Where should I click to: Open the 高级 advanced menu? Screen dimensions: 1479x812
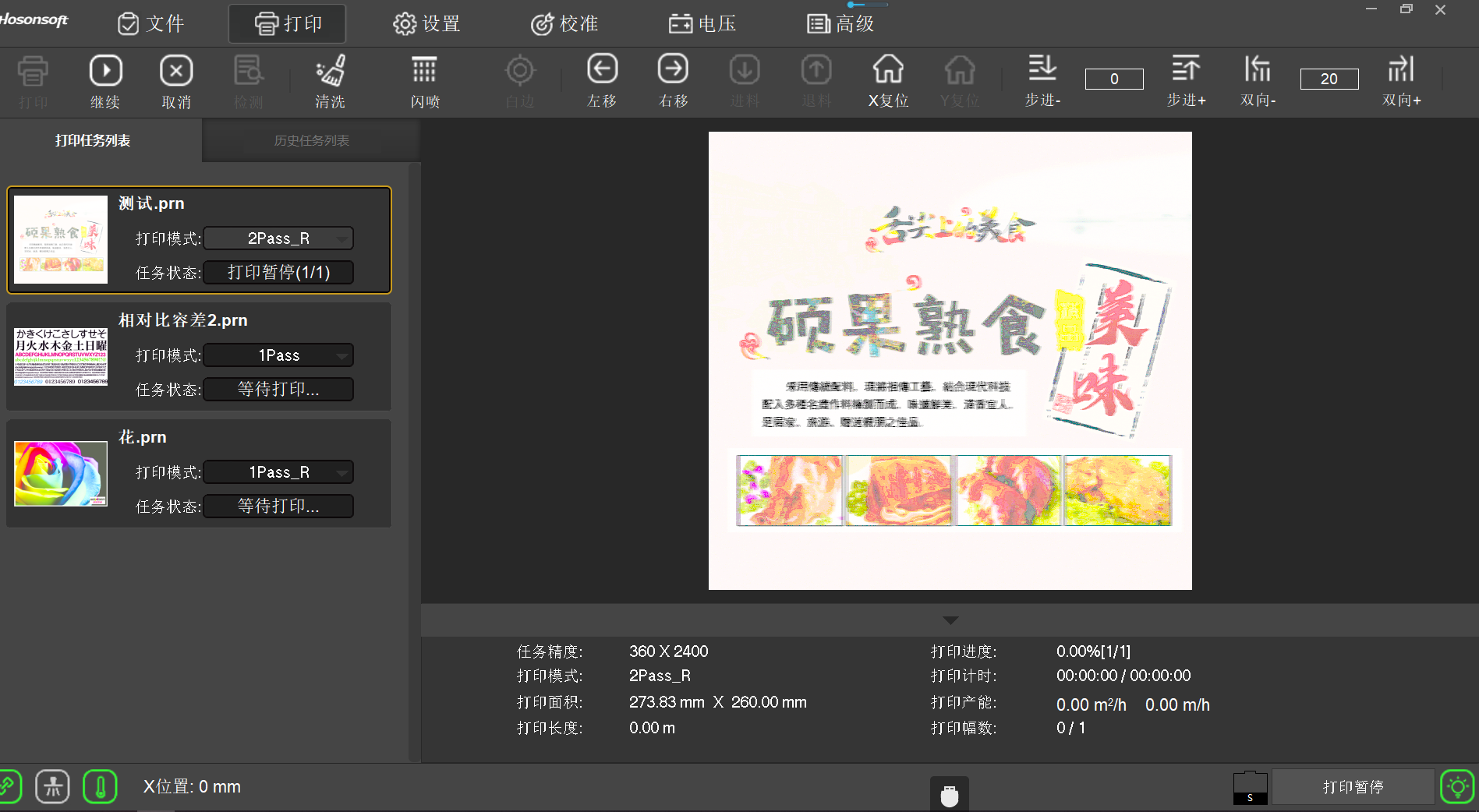point(840,23)
